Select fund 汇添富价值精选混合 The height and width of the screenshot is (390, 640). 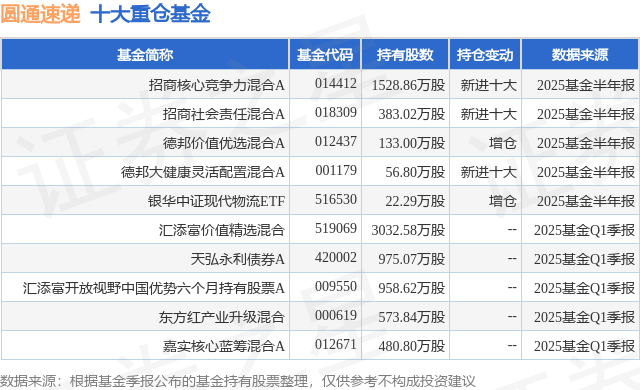coord(222,230)
